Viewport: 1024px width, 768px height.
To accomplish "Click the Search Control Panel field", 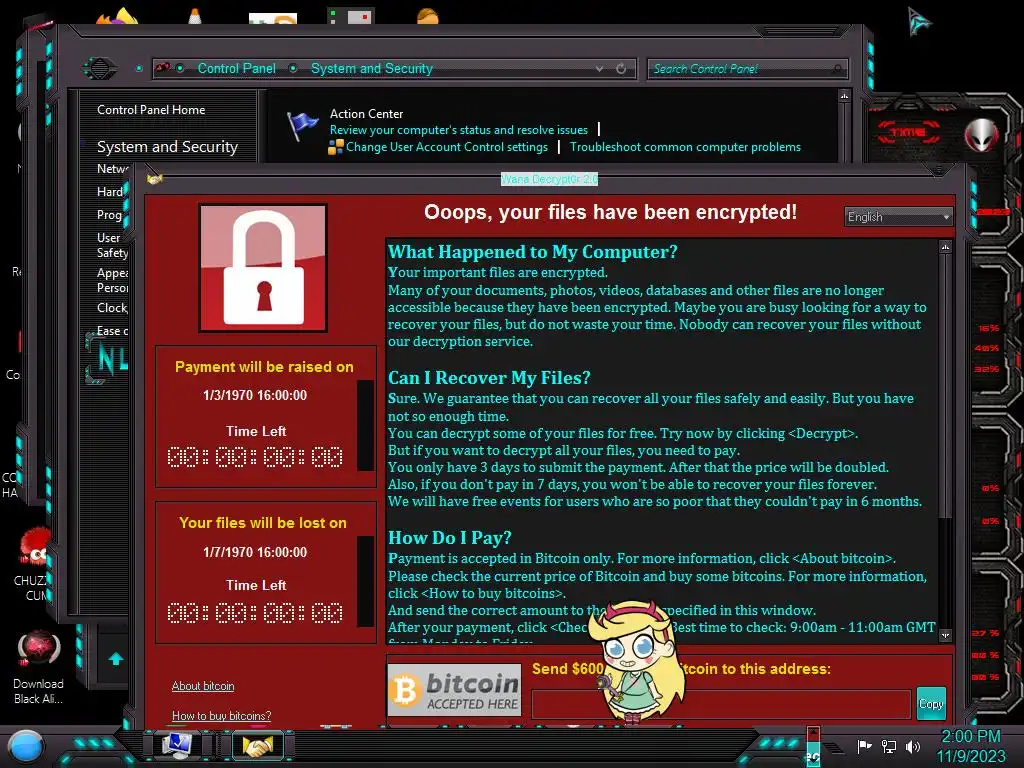I will (748, 69).
